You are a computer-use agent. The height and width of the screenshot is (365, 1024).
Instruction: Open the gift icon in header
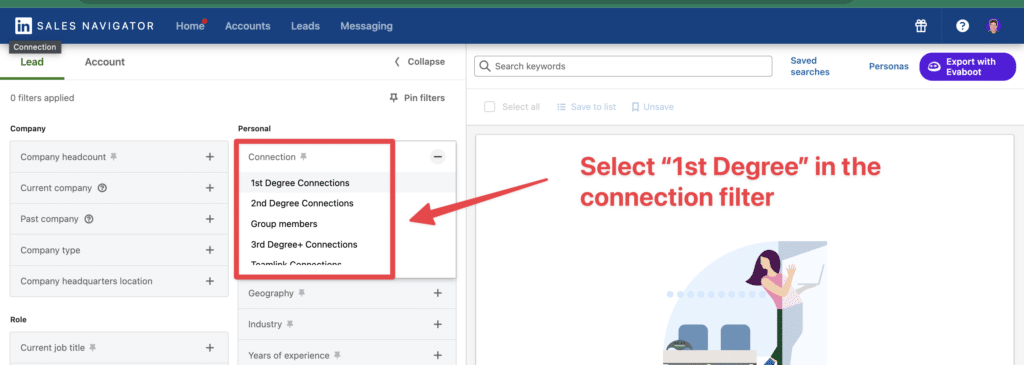pos(921,26)
